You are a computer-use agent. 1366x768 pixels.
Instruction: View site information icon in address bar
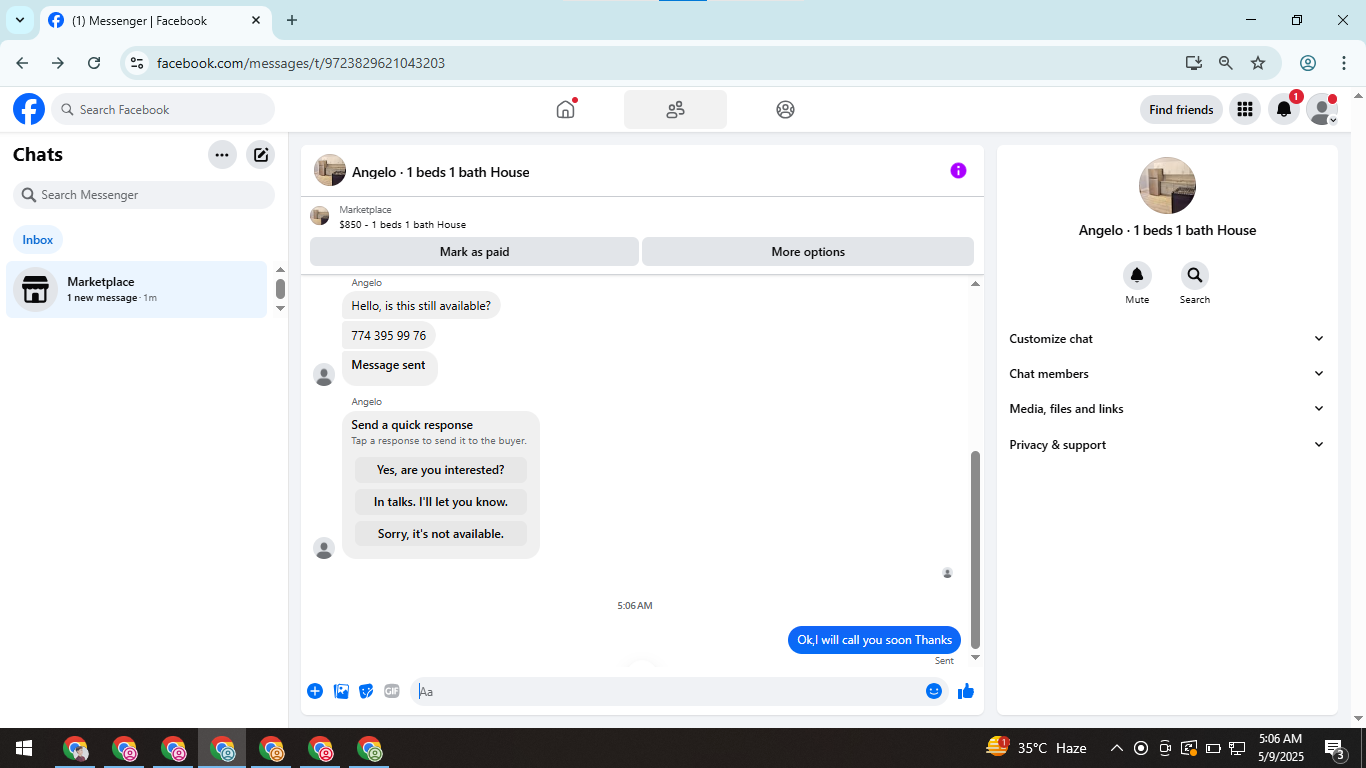click(x=138, y=63)
